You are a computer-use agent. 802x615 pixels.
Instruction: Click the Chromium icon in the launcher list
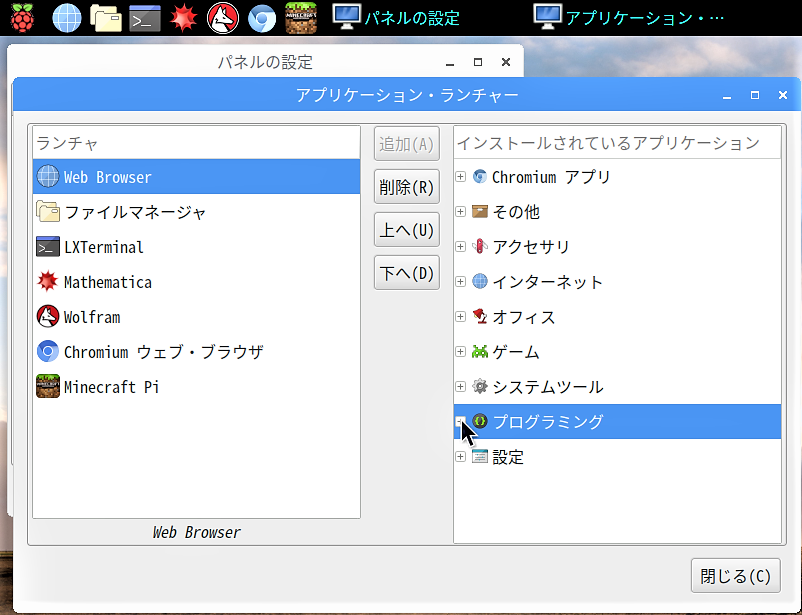pyautogui.click(x=48, y=352)
